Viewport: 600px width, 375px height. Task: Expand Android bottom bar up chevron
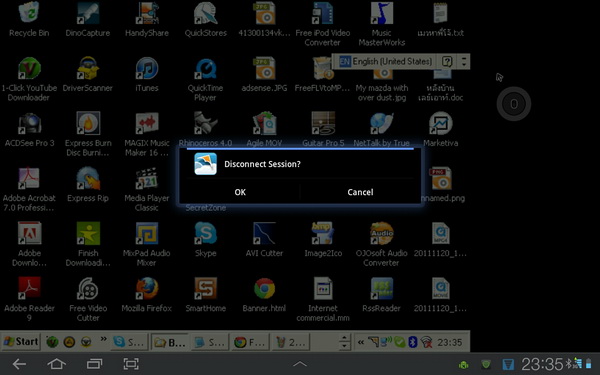(x=300, y=364)
